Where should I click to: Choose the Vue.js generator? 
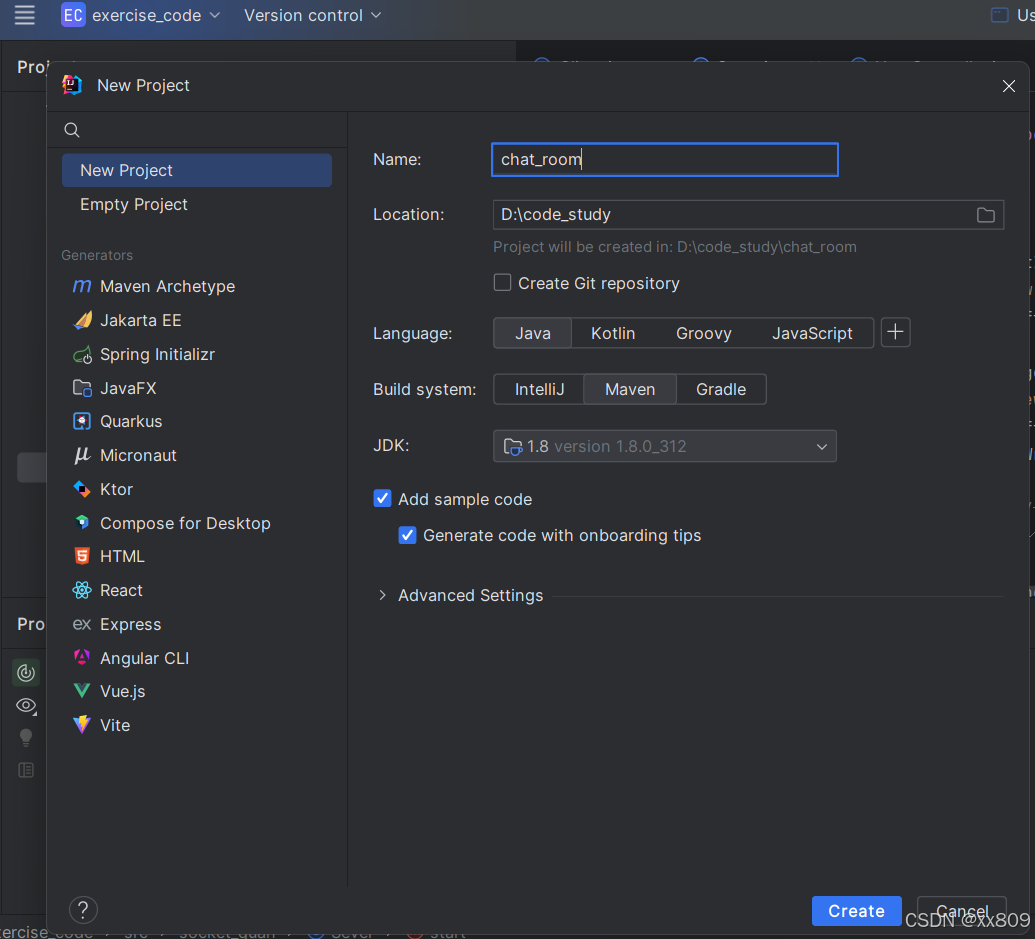pos(108,692)
